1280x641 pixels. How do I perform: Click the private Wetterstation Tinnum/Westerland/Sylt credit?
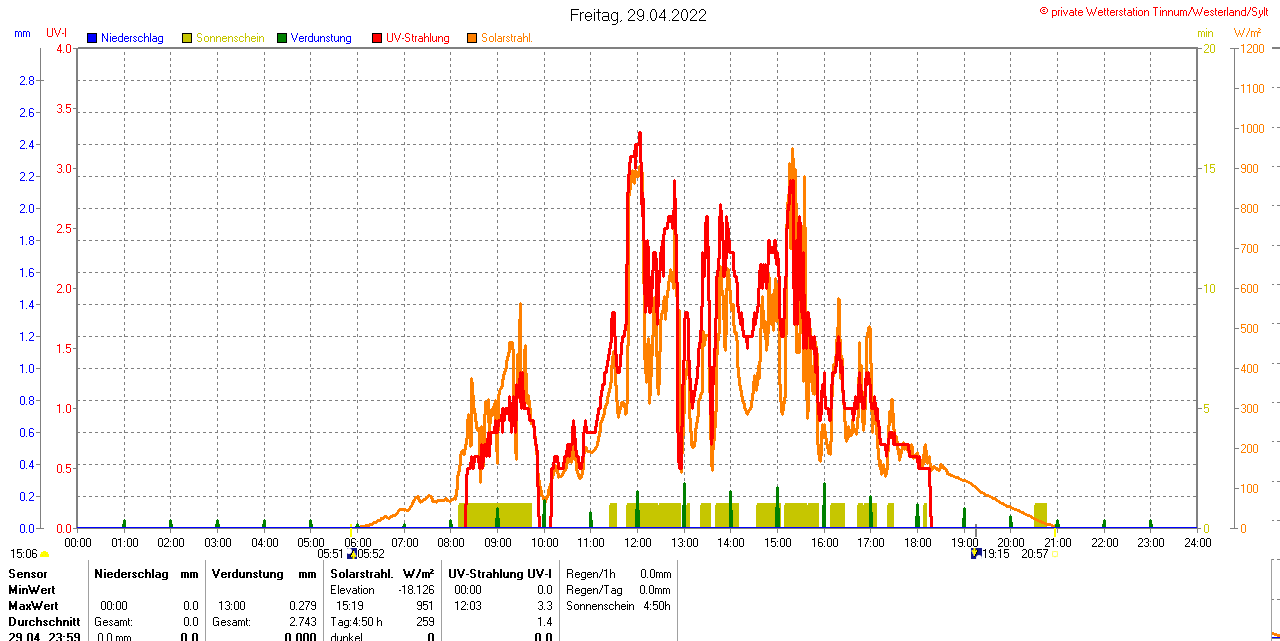pos(1159,11)
